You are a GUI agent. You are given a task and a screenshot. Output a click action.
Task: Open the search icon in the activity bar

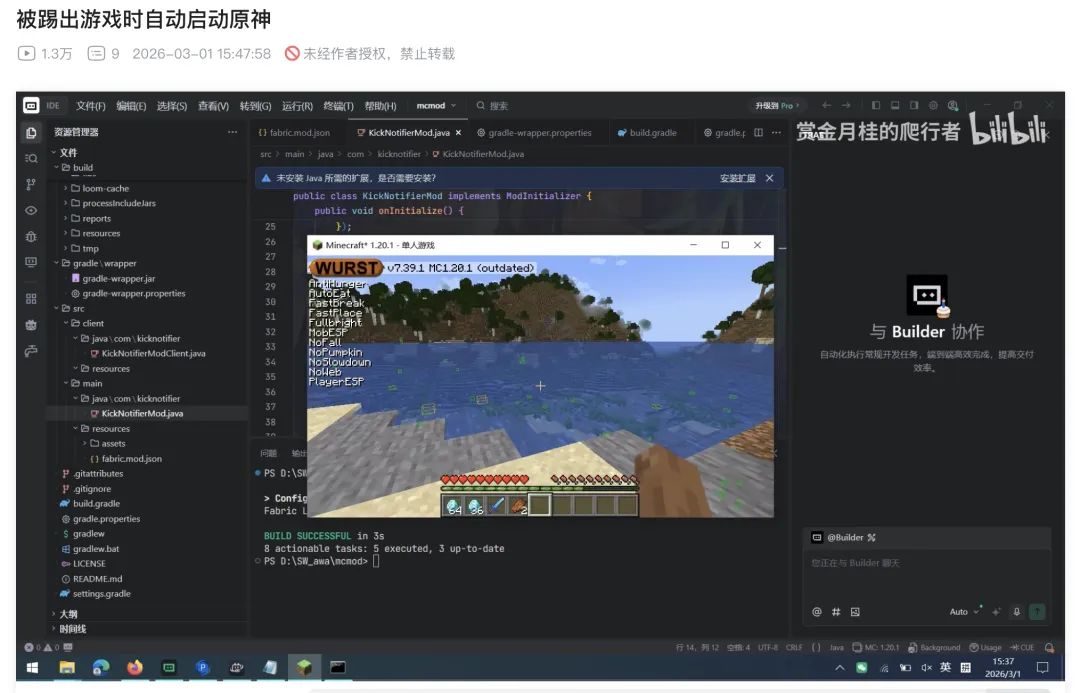point(31,158)
